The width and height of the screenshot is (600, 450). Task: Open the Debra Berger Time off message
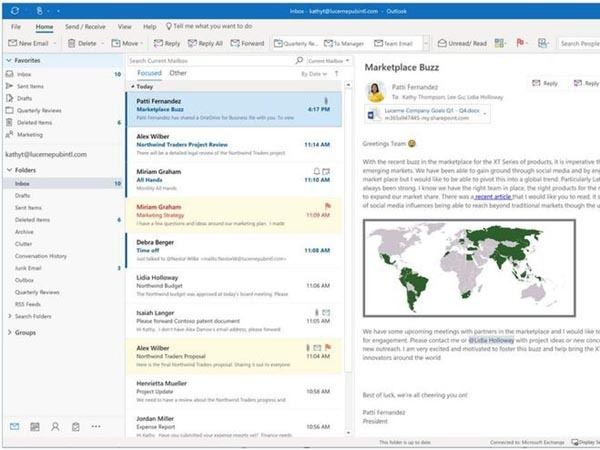pos(234,250)
